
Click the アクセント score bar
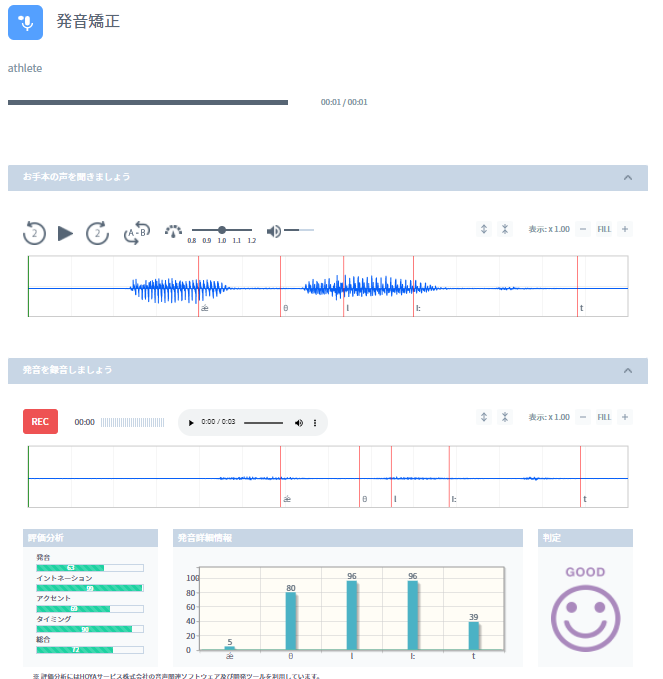click(90, 609)
